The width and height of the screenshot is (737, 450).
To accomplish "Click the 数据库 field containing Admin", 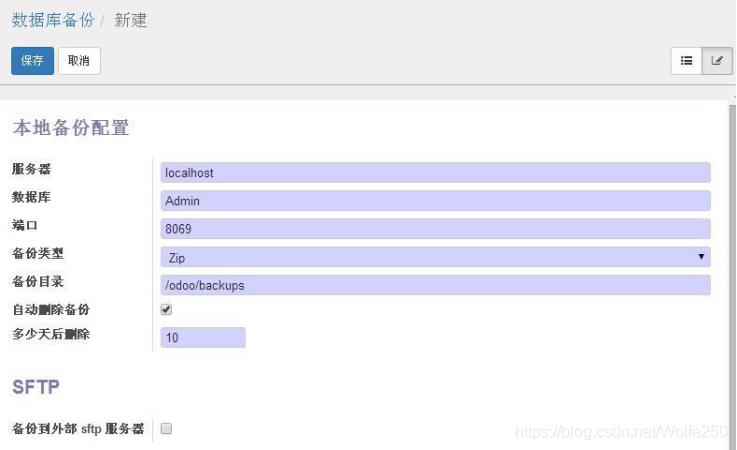I will coord(435,201).
